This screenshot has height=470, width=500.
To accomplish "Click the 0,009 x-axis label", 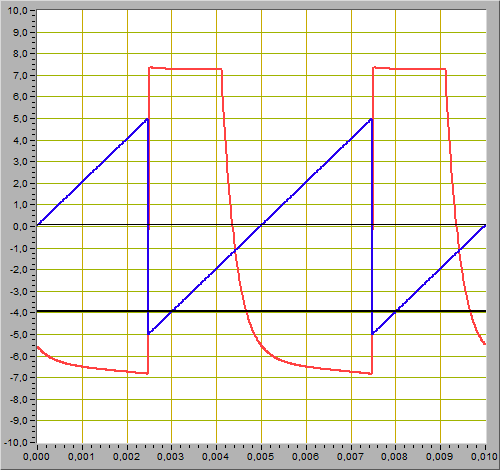I will click(x=439, y=457).
